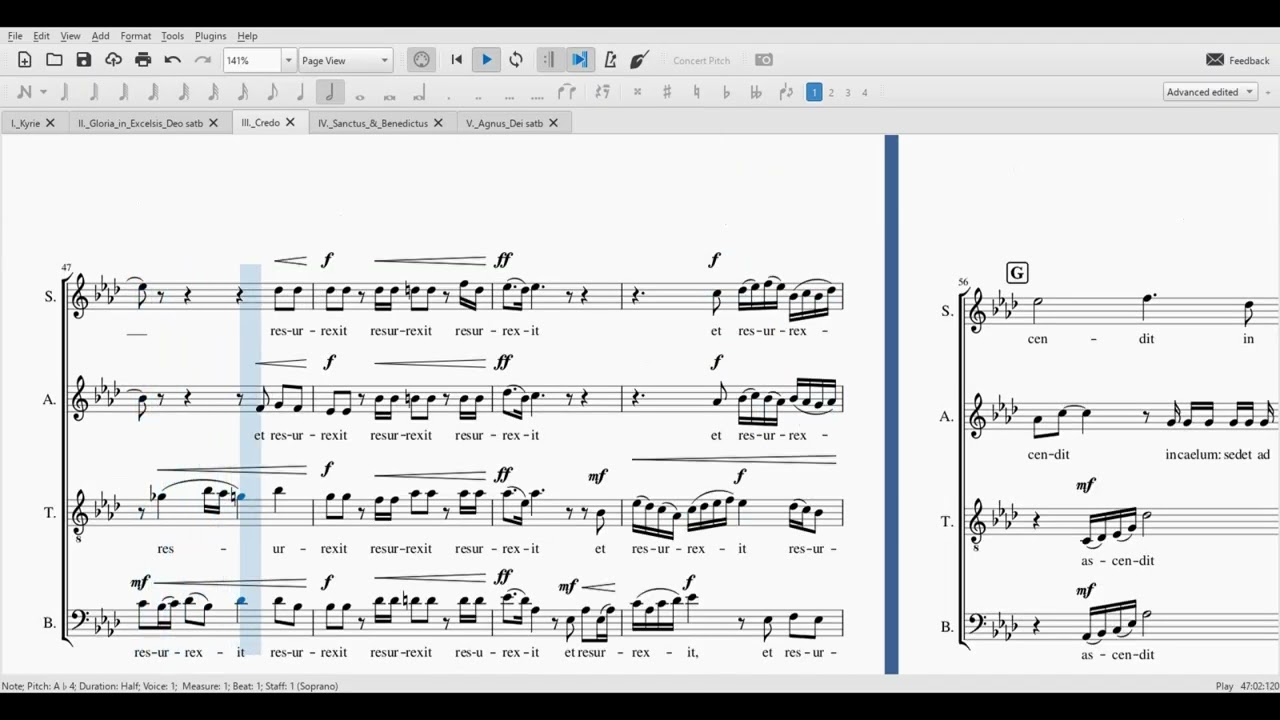This screenshot has width=1280, height=720.
Task: Open the Advanced edited workspace dropdown
Action: click(x=1210, y=92)
